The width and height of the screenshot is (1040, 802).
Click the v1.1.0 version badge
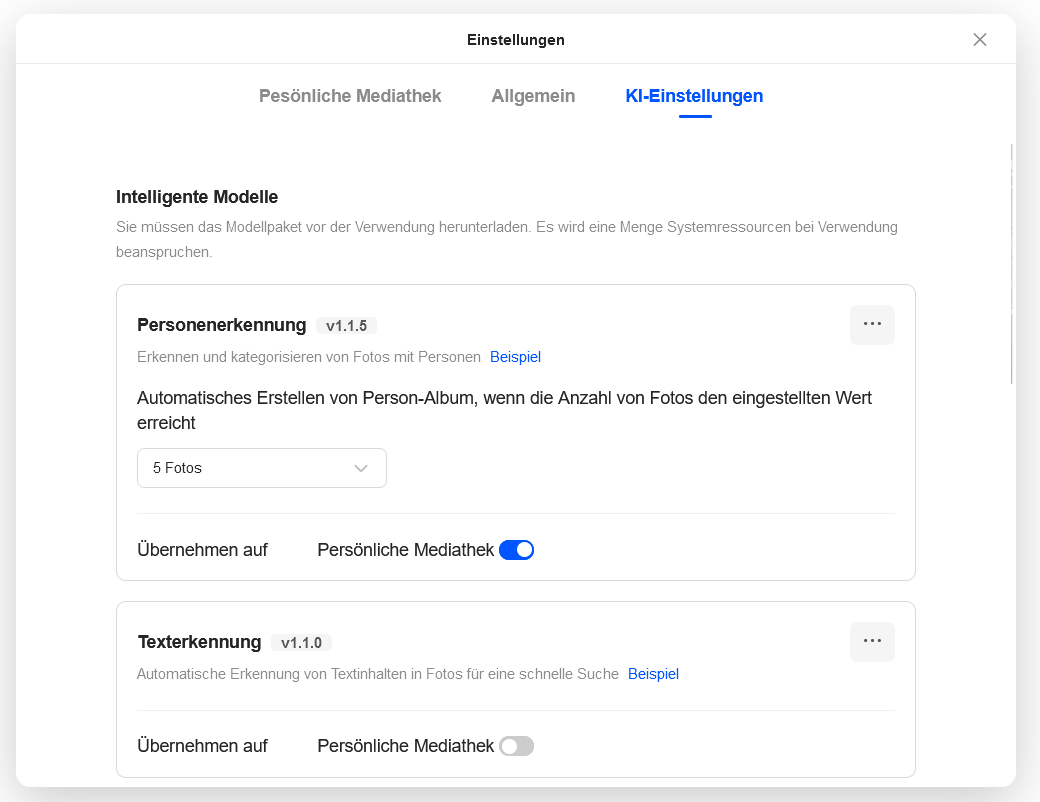click(301, 643)
